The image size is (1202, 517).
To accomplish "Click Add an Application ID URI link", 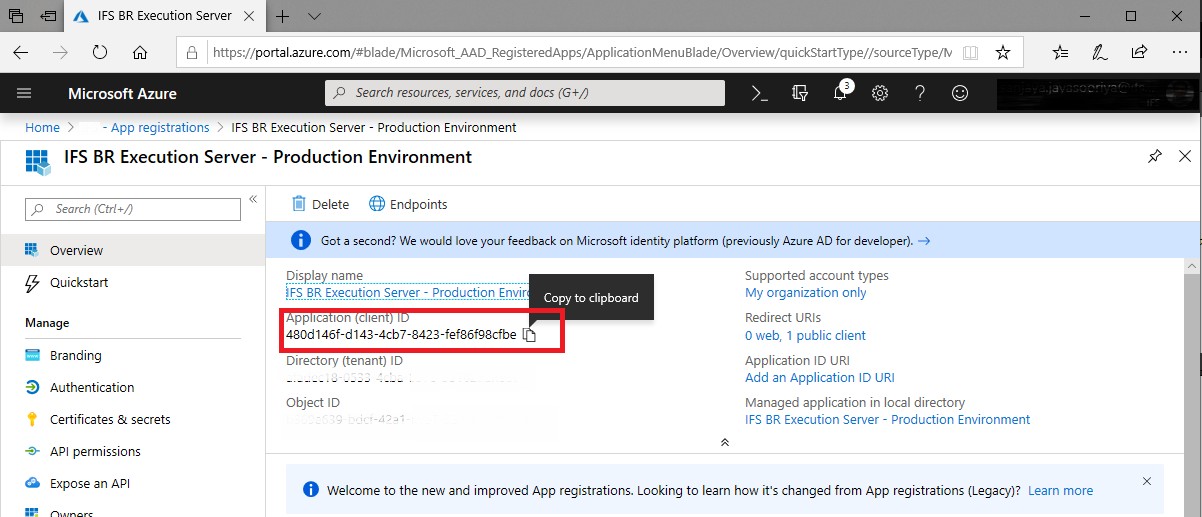I will (x=819, y=377).
